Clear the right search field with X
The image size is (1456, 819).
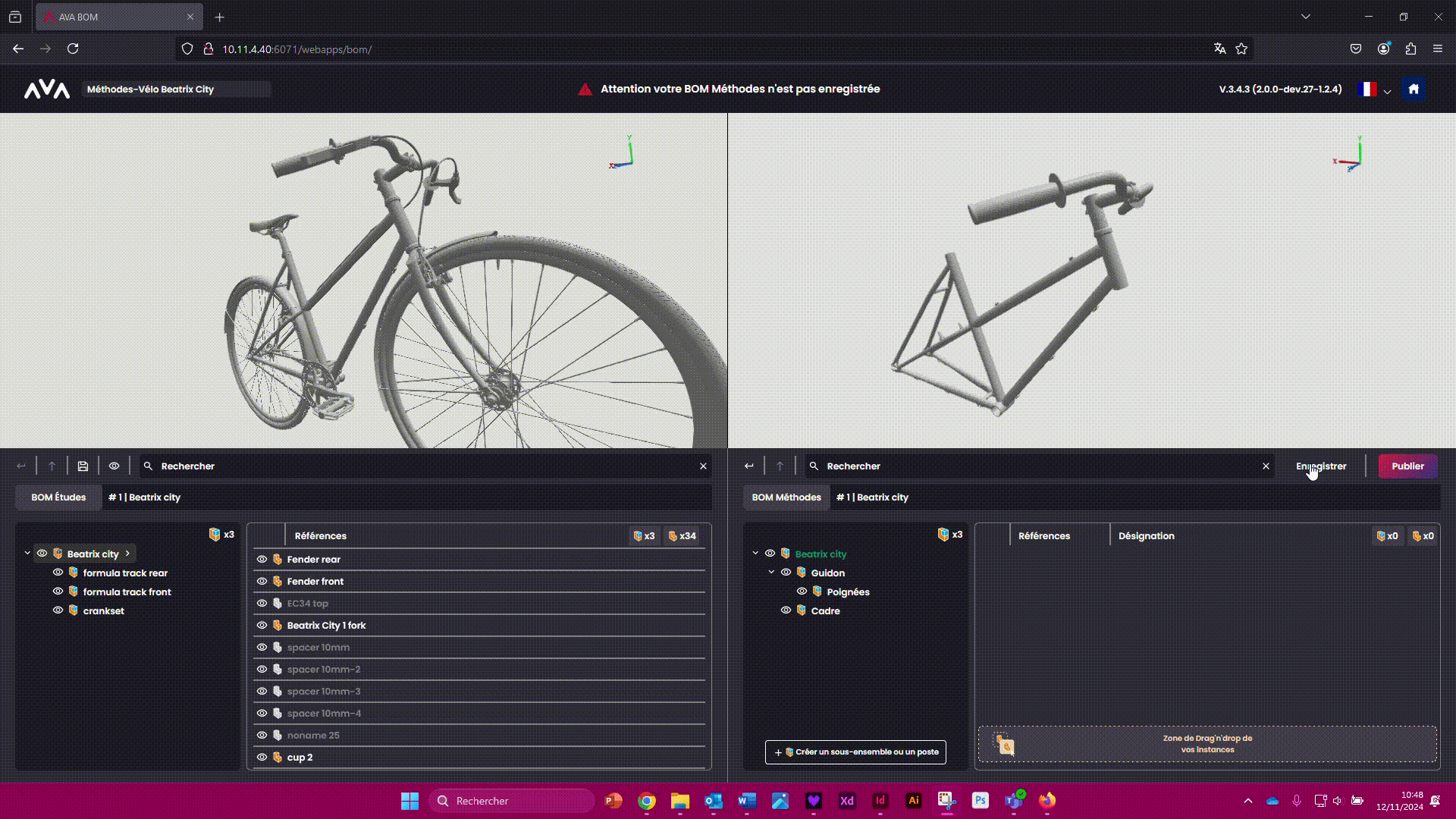point(1266,466)
